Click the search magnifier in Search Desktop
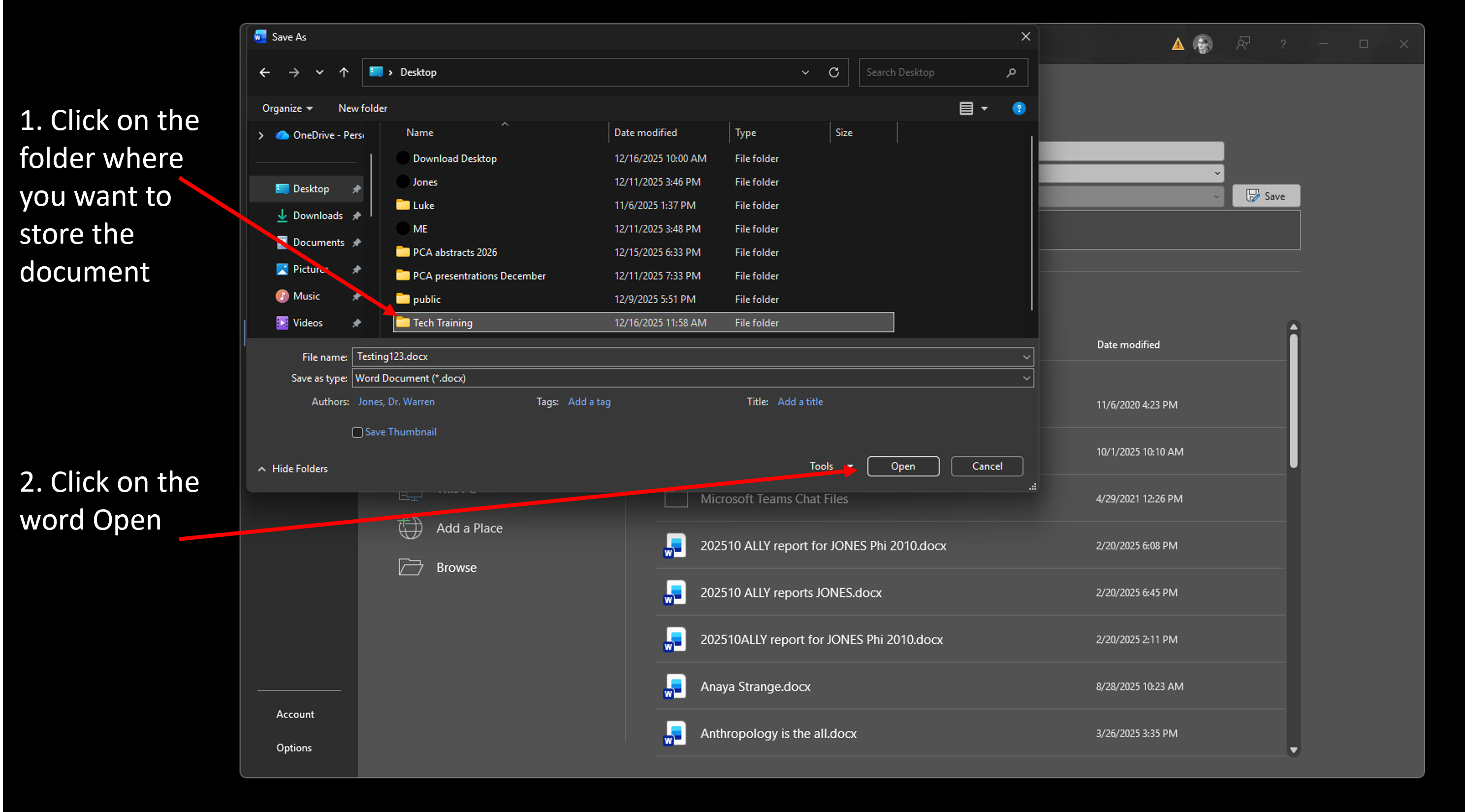This screenshot has height=812, width=1465. point(1011,72)
